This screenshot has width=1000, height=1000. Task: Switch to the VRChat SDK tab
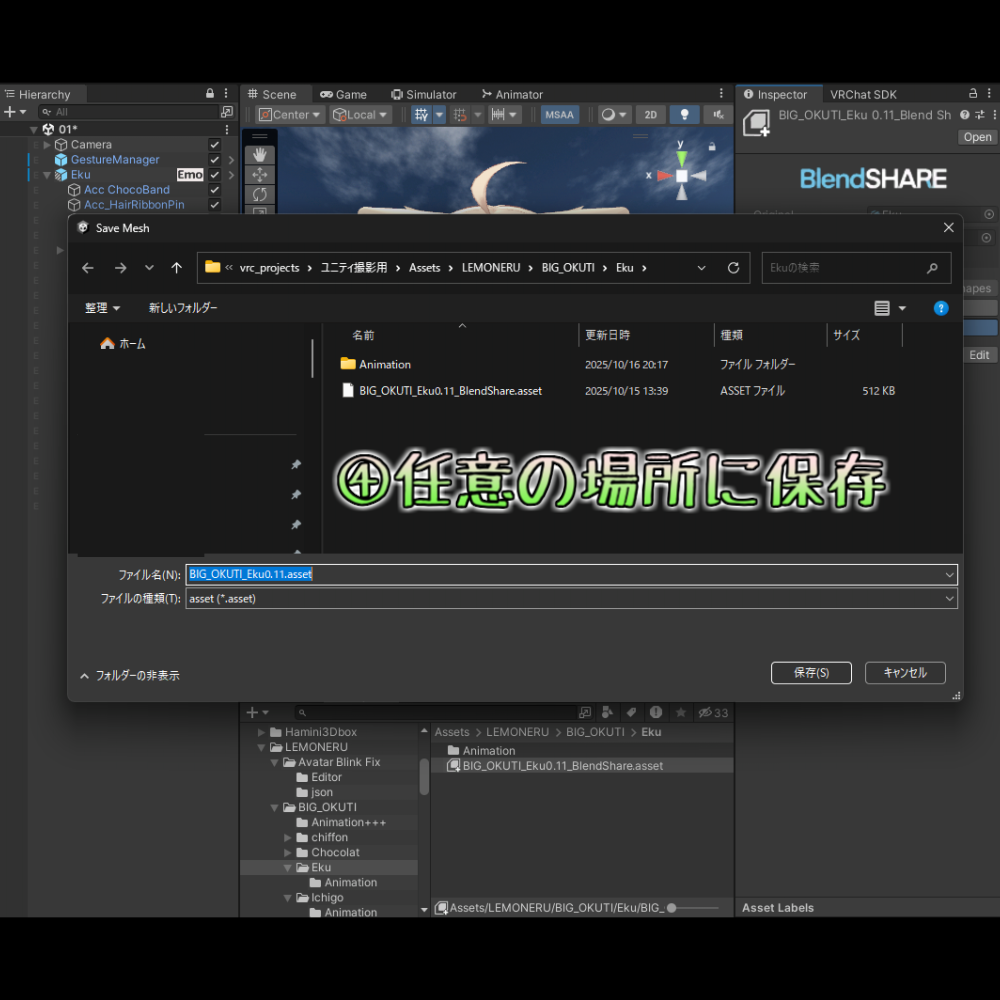[863, 94]
